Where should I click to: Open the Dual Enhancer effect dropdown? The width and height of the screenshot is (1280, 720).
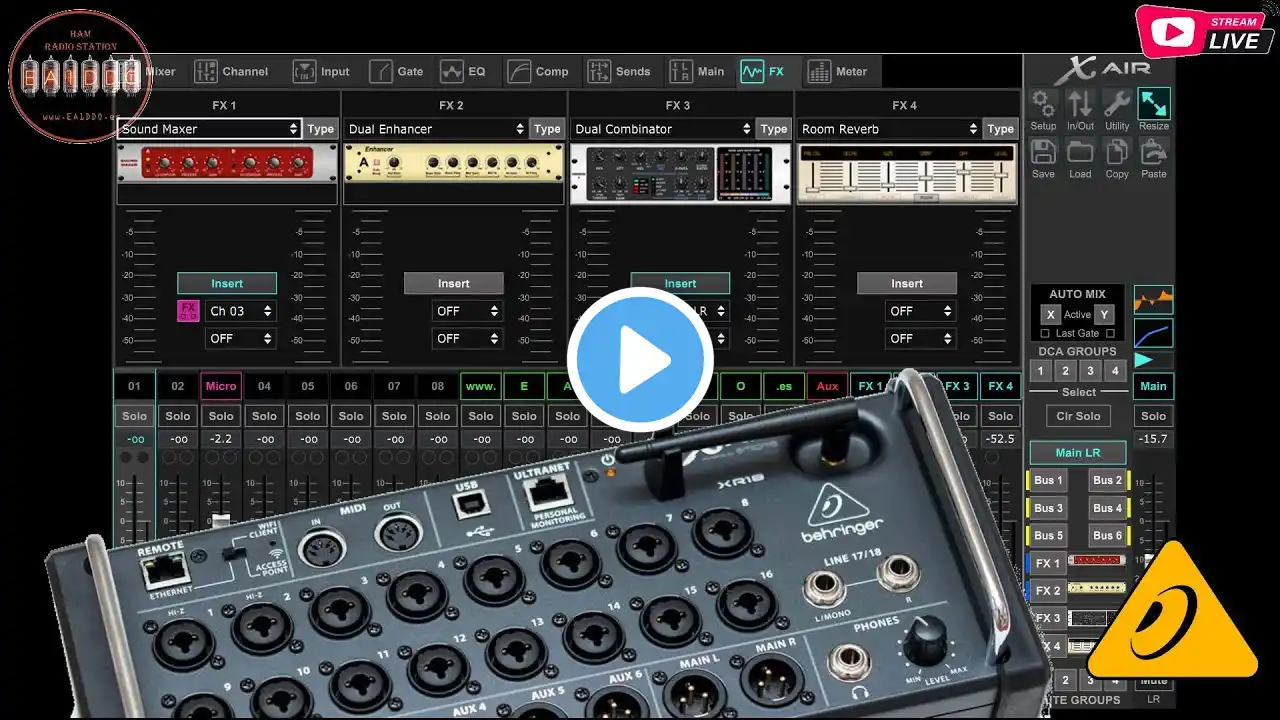tap(437, 129)
